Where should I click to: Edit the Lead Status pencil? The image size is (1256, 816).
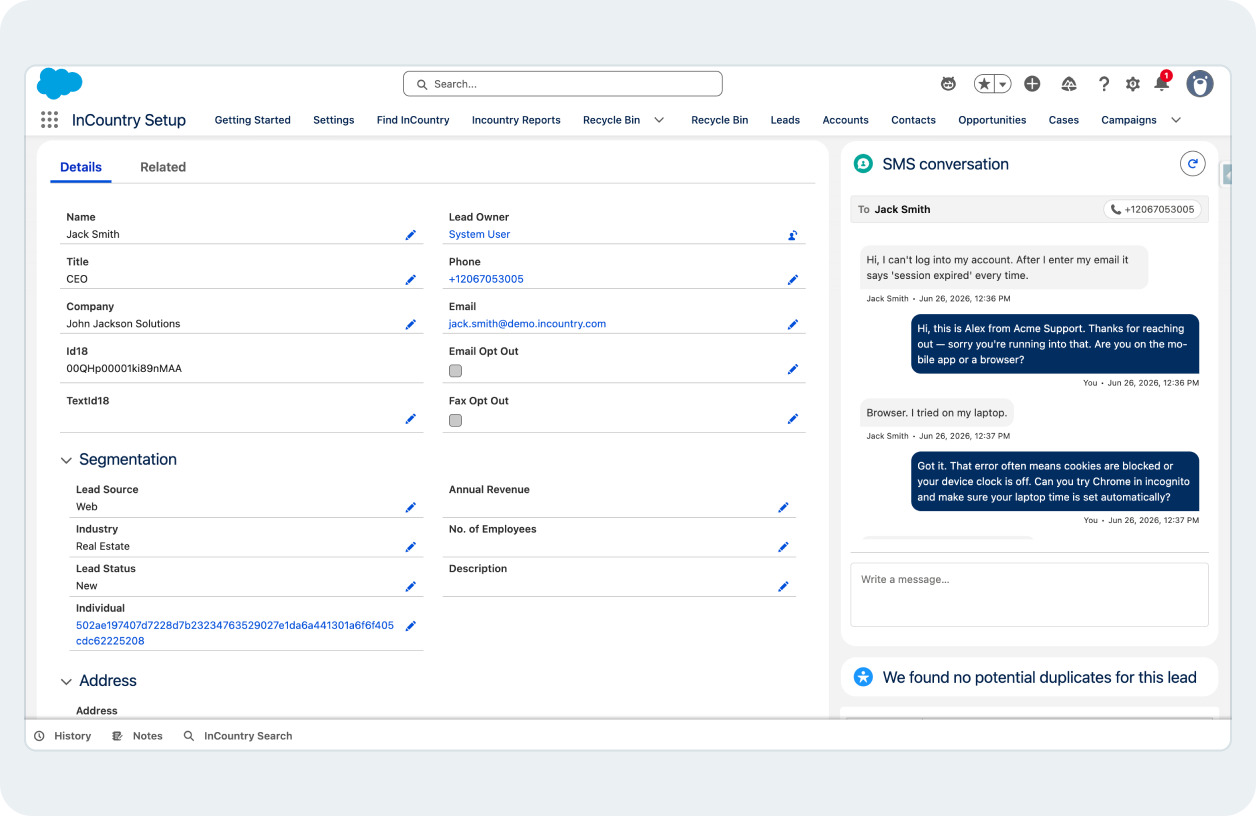[x=410, y=587]
